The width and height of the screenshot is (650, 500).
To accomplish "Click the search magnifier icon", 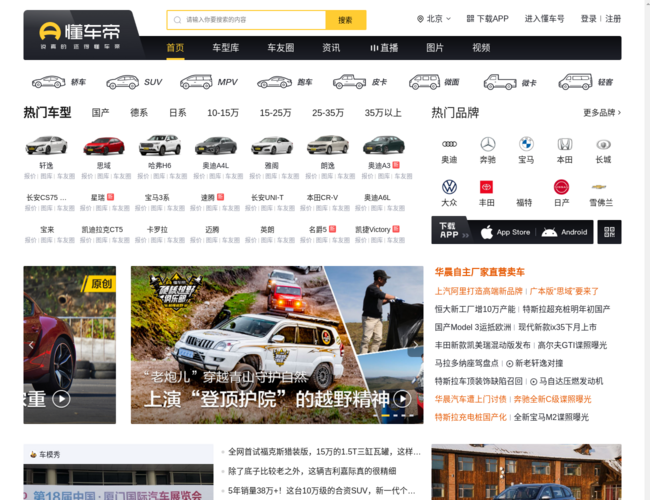I will [x=177, y=20].
